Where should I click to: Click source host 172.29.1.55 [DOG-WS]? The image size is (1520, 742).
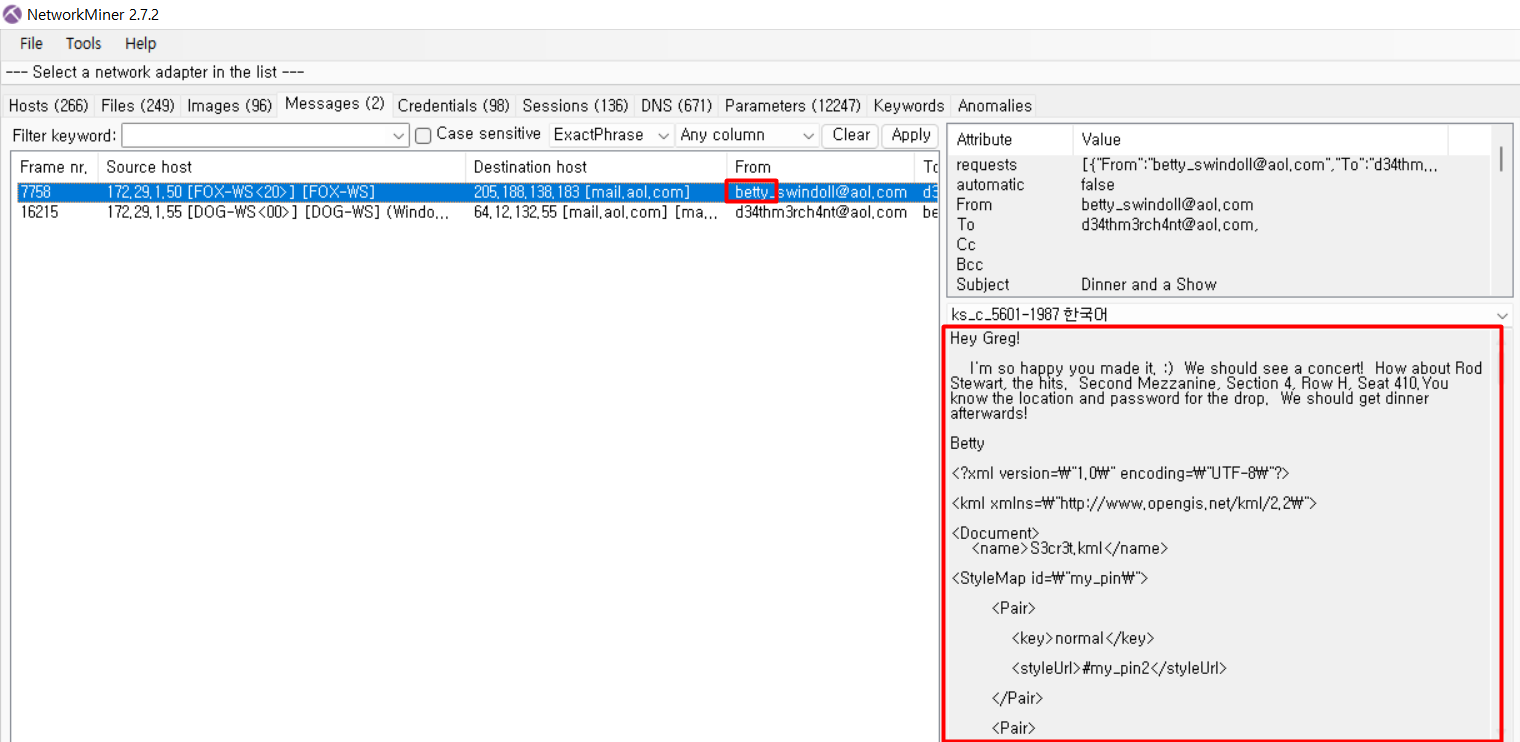pos(279,212)
